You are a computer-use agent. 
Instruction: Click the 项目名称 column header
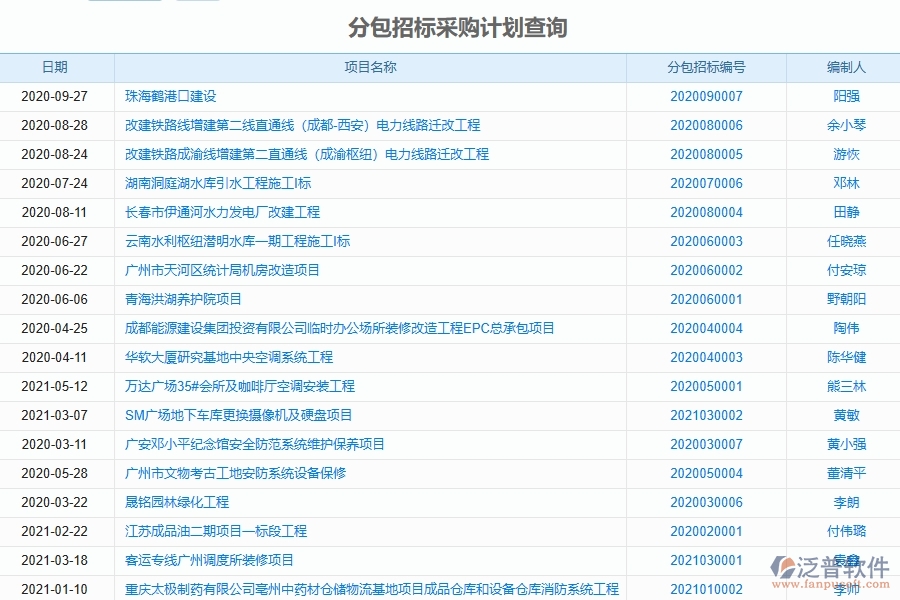click(371, 67)
